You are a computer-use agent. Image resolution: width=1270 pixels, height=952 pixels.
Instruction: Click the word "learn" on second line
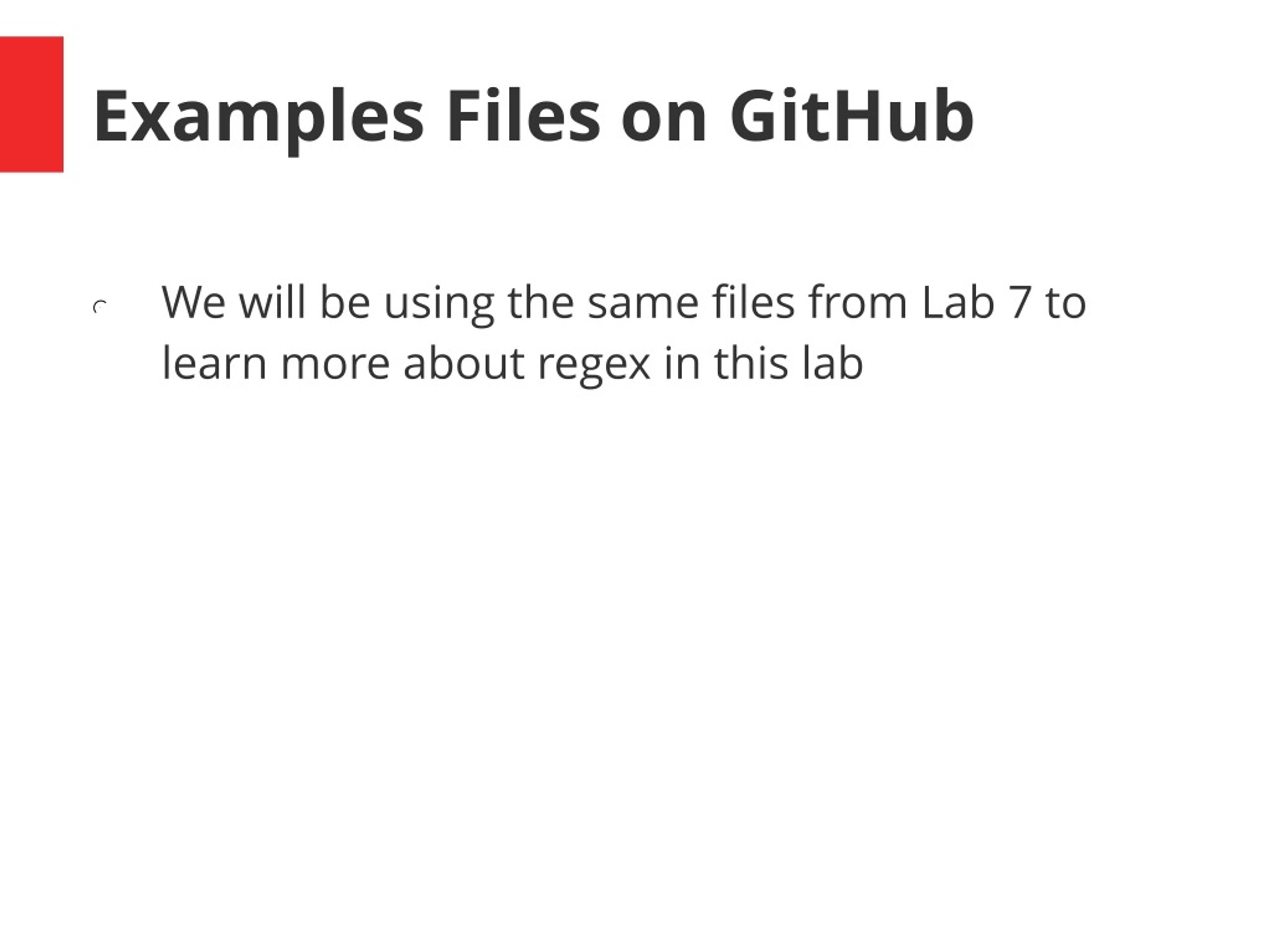[x=215, y=363]
